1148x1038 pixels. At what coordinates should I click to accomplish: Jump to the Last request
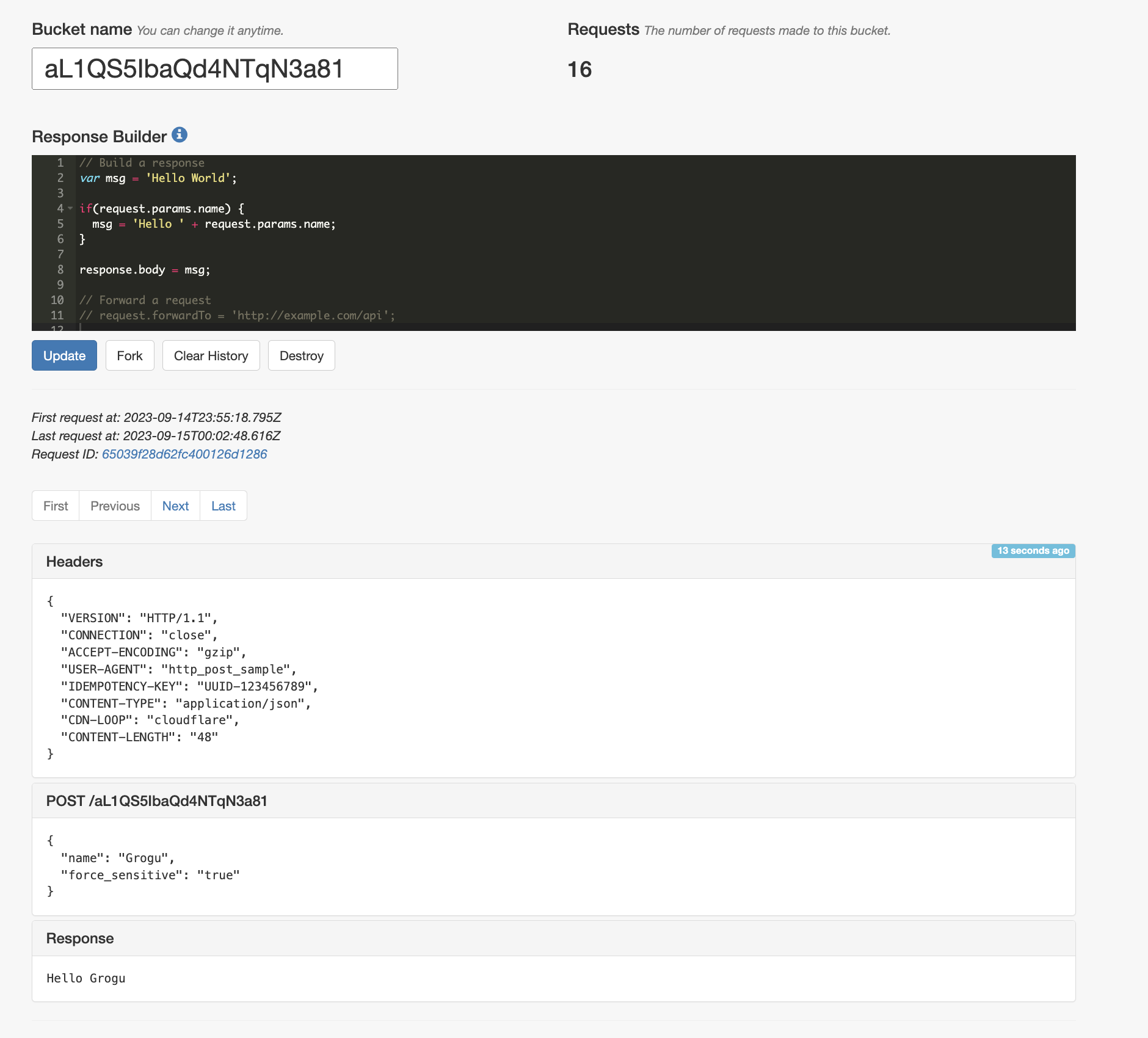coord(223,506)
